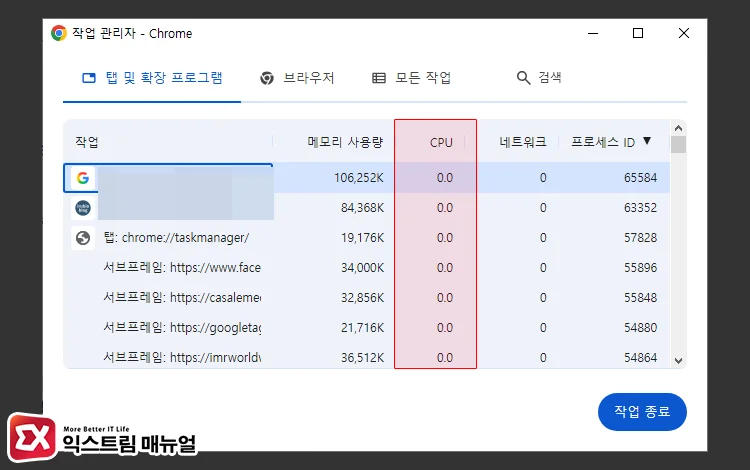Click the 19,176K memory value
The image size is (750, 470).
(362, 238)
